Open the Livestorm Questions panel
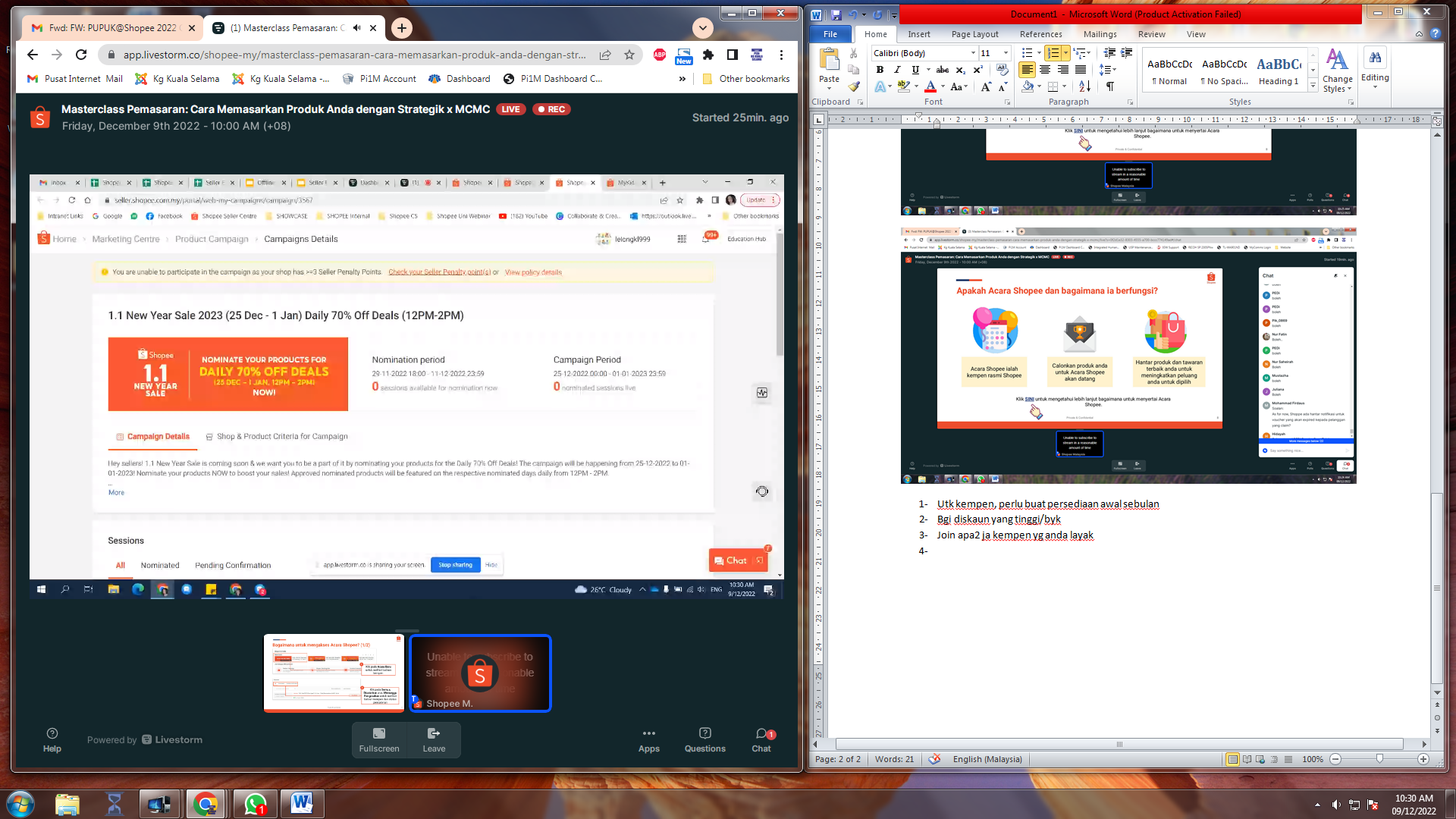The image size is (1456, 819). pyautogui.click(x=705, y=740)
